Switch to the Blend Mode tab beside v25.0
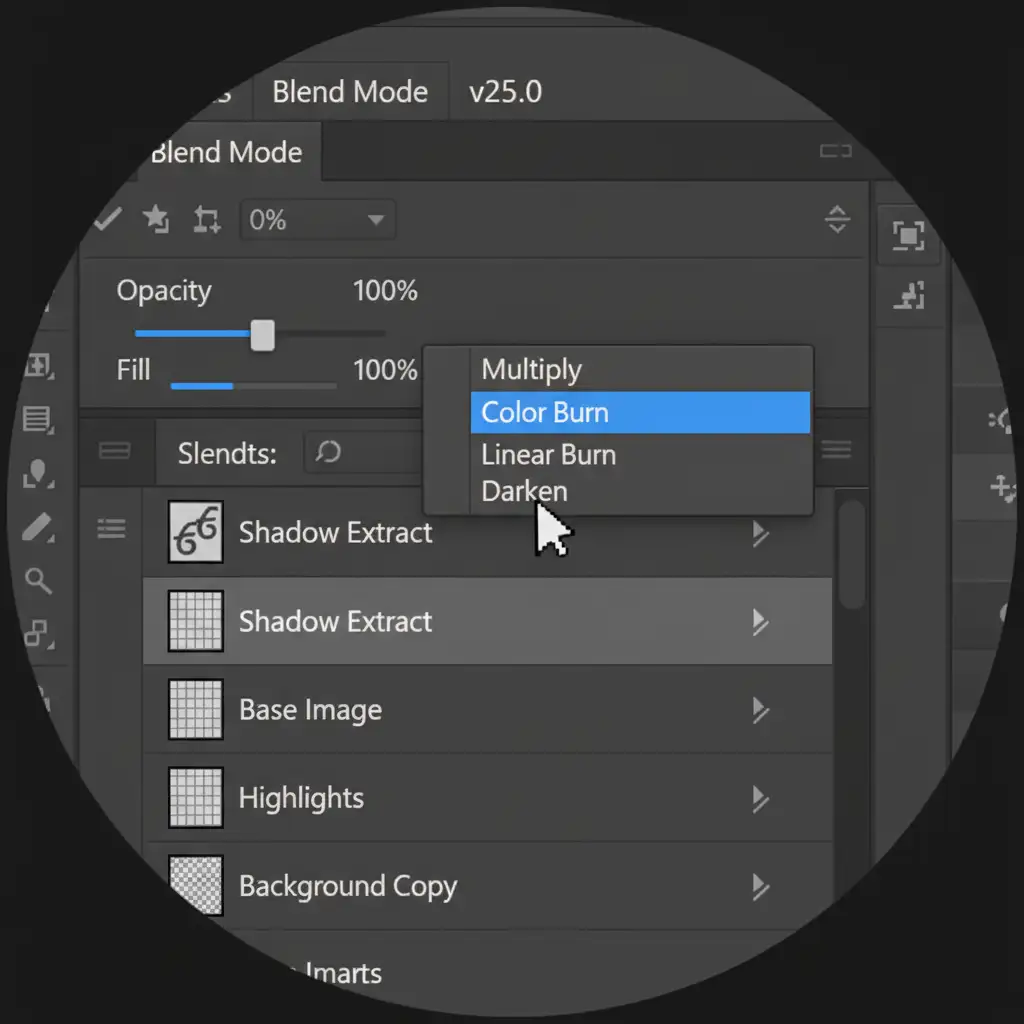1024x1024 pixels. point(350,92)
